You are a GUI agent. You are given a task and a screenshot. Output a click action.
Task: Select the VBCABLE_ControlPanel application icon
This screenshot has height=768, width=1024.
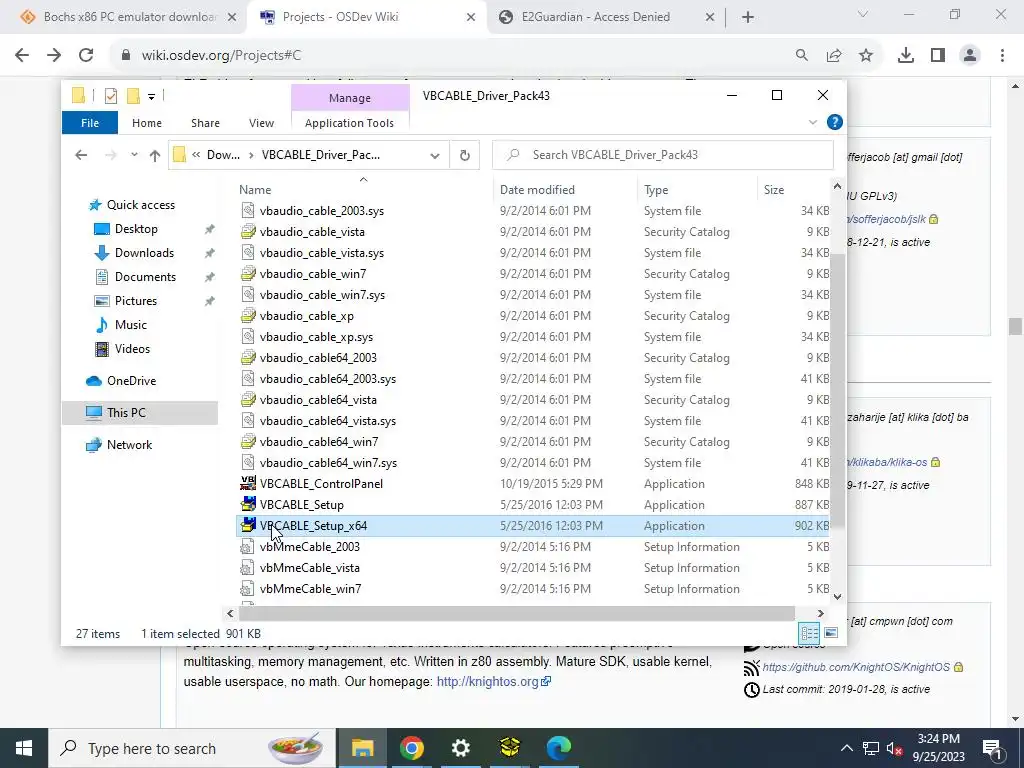[x=248, y=484]
